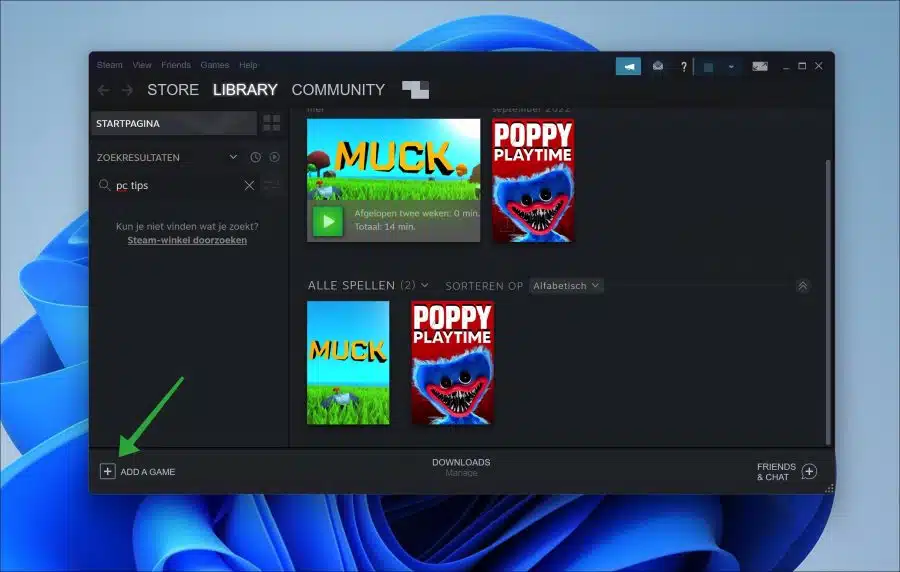Open Big Picture mode icon

click(x=760, y=67)
